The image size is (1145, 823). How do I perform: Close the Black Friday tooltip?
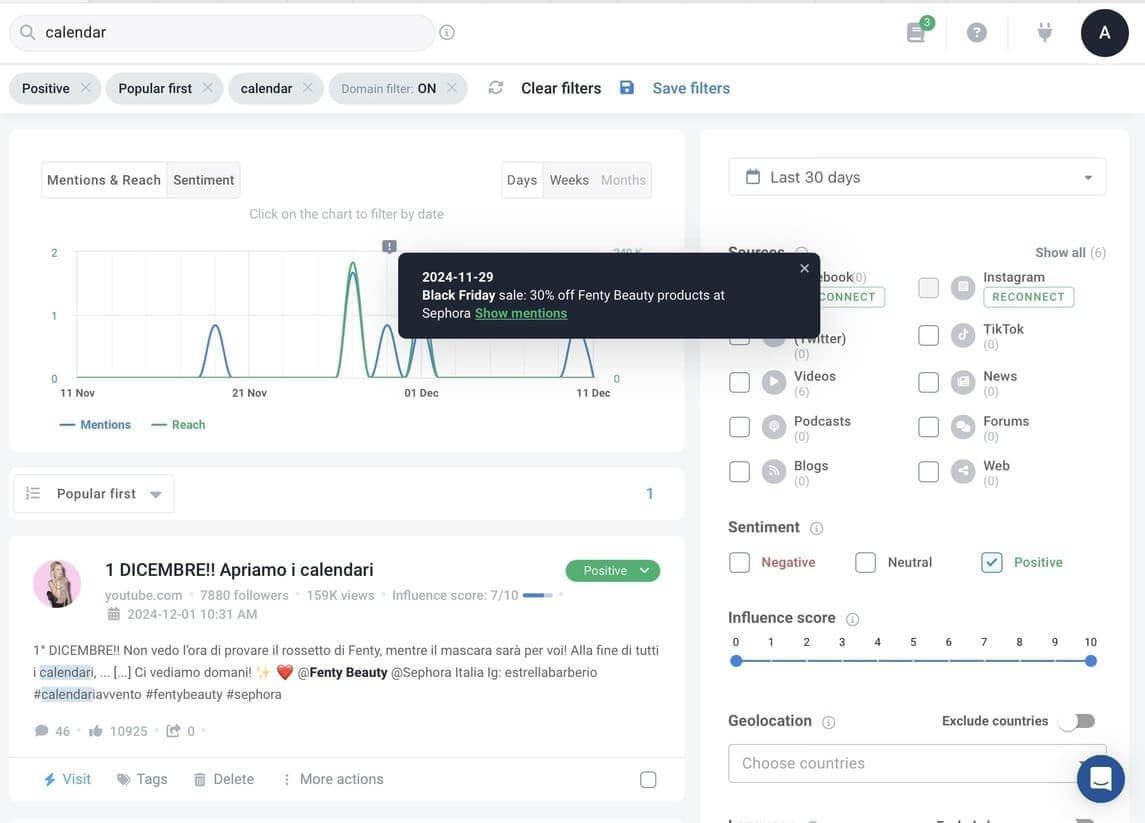[804, 268]
